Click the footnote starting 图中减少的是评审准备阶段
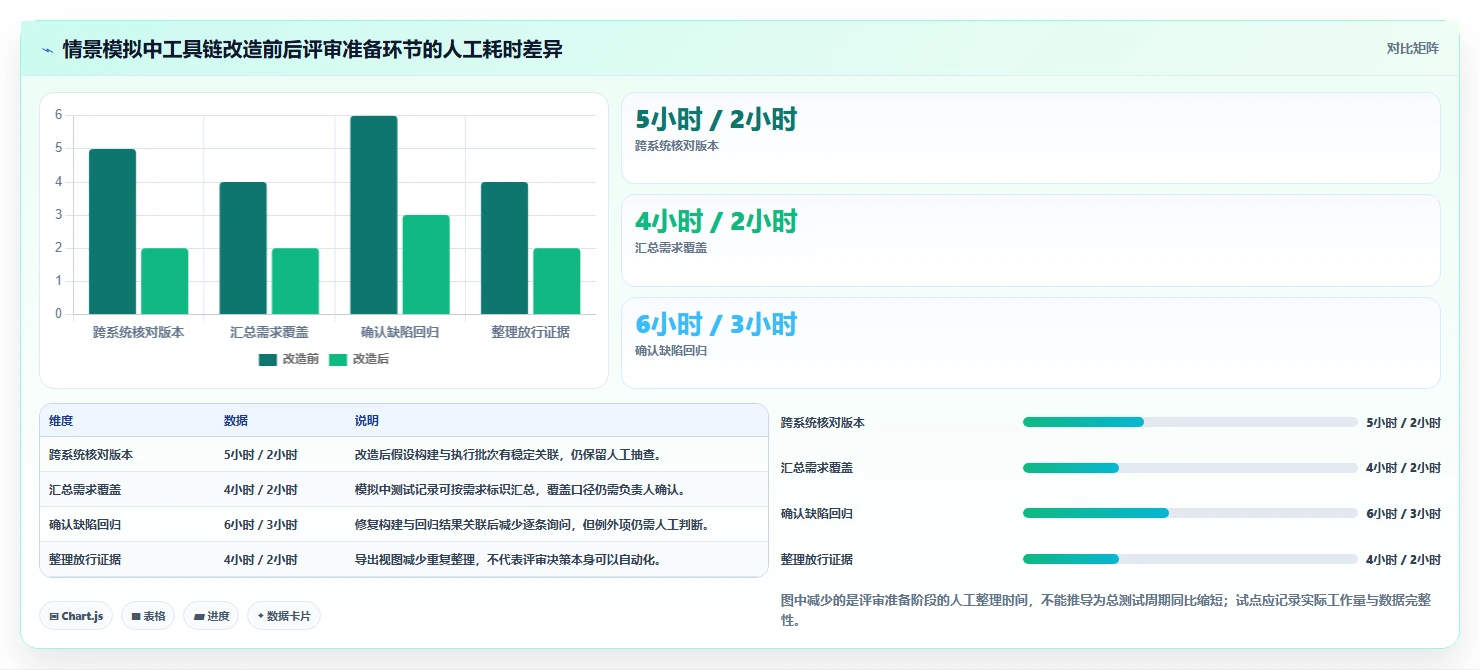 (x=1108, y=610)
